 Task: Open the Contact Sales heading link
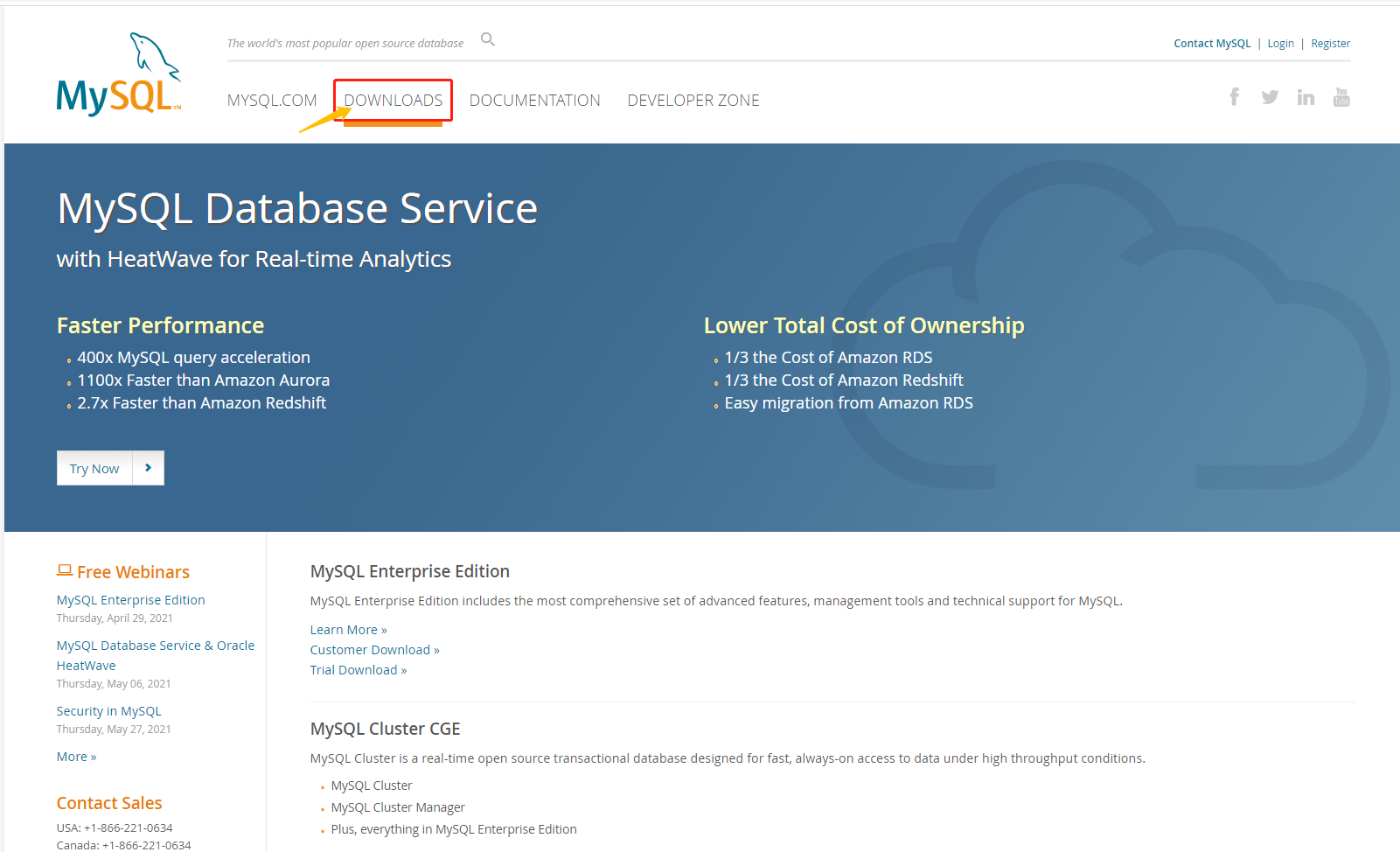(x=109, y=803)
